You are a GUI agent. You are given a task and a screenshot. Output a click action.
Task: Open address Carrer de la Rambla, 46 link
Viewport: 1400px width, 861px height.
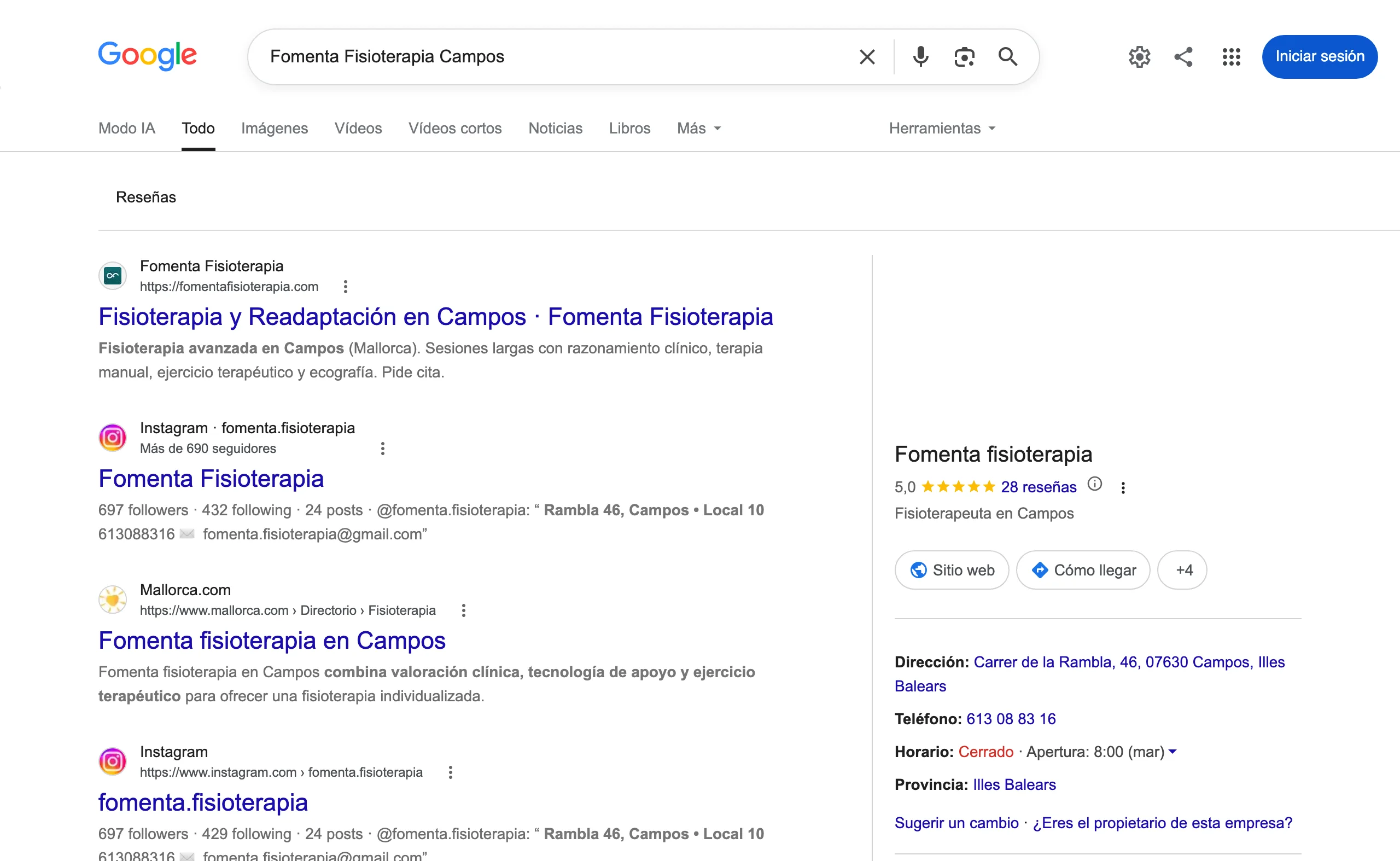tap(1090, 674)
